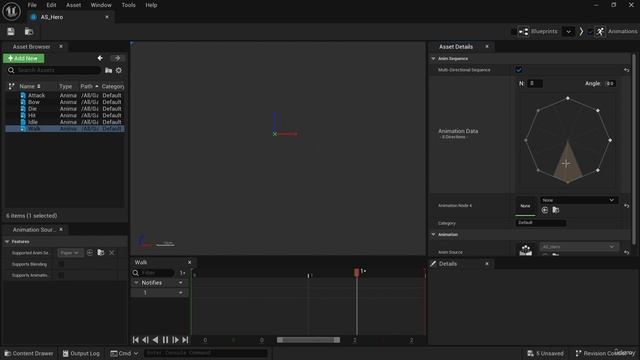Image resolution: width=640 pixels, height=360 pixels.
Task: Pause the animation playback
Action: (x=165, y=340)
